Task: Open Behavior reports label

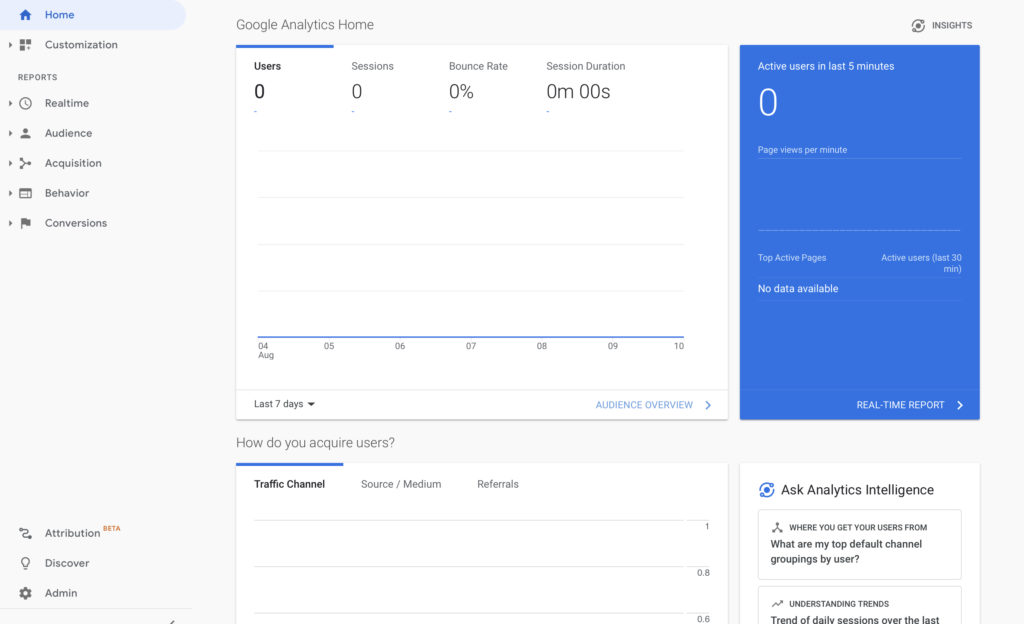Action: (x=67, y=193)
